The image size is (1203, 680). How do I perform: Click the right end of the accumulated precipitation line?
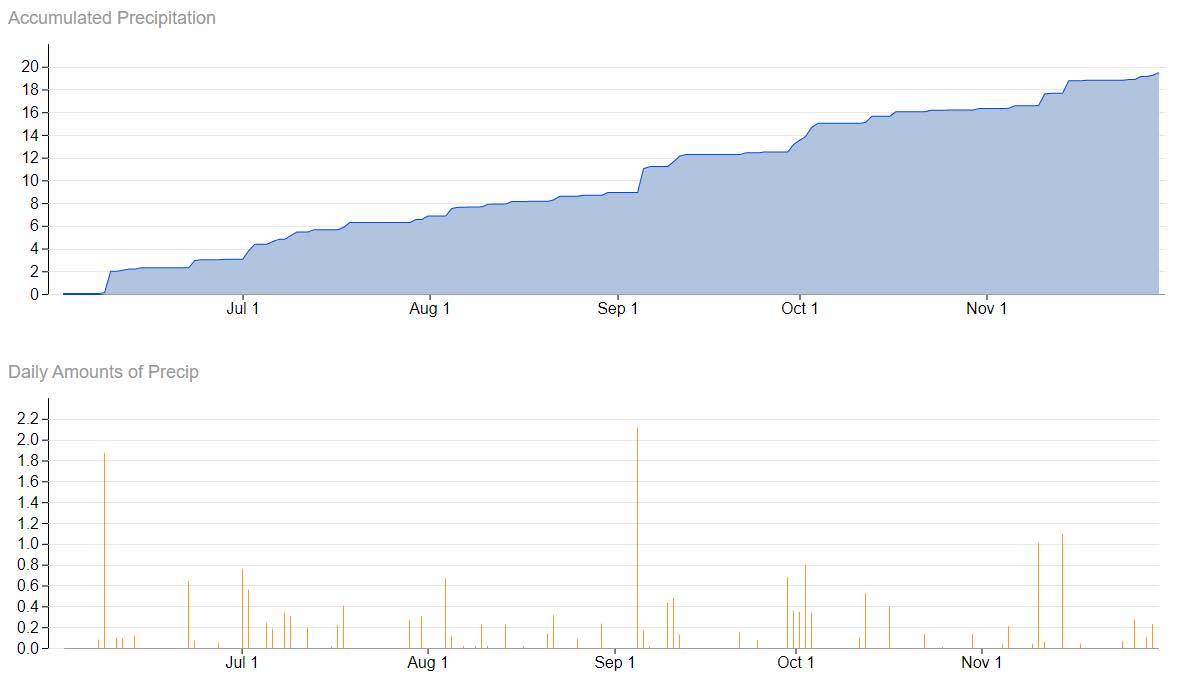coord(1157,73)
